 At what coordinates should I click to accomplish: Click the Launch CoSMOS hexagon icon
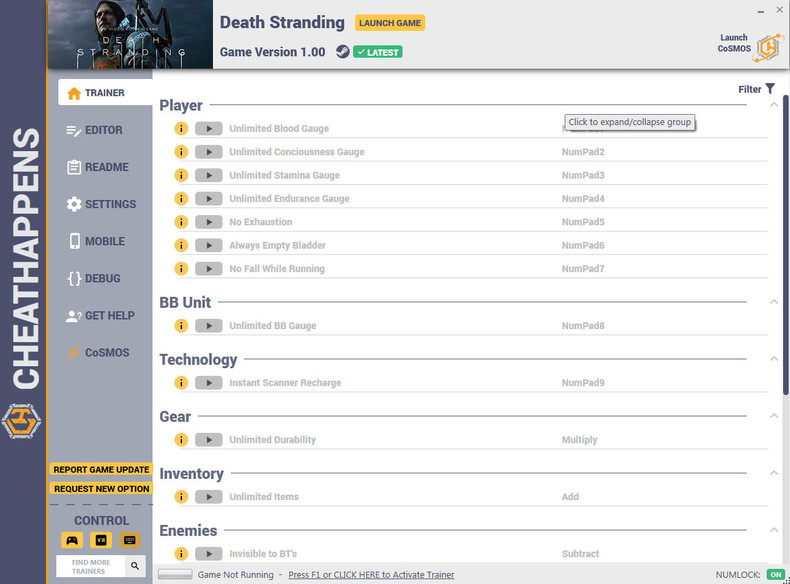(x=769, y=48)
